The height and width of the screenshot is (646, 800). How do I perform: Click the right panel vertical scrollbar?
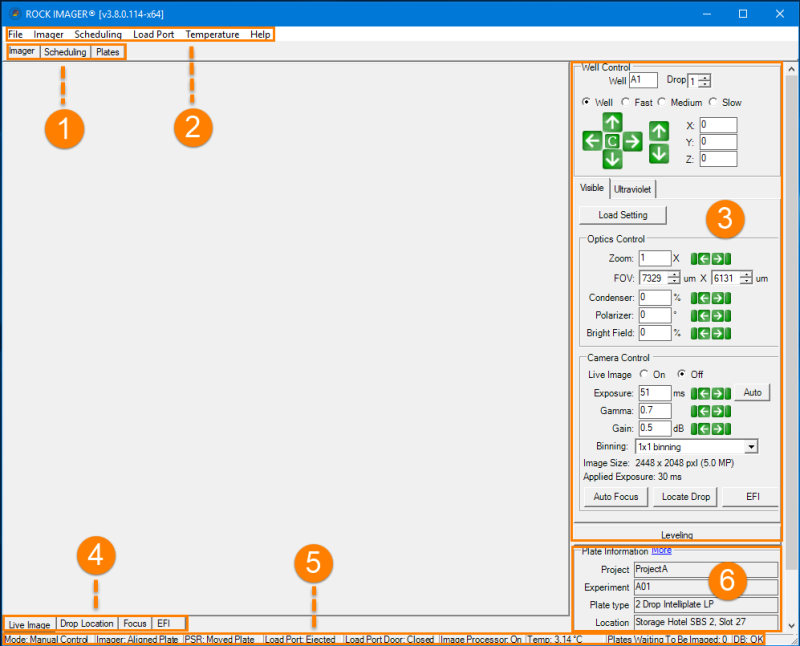tap(791, 324)
